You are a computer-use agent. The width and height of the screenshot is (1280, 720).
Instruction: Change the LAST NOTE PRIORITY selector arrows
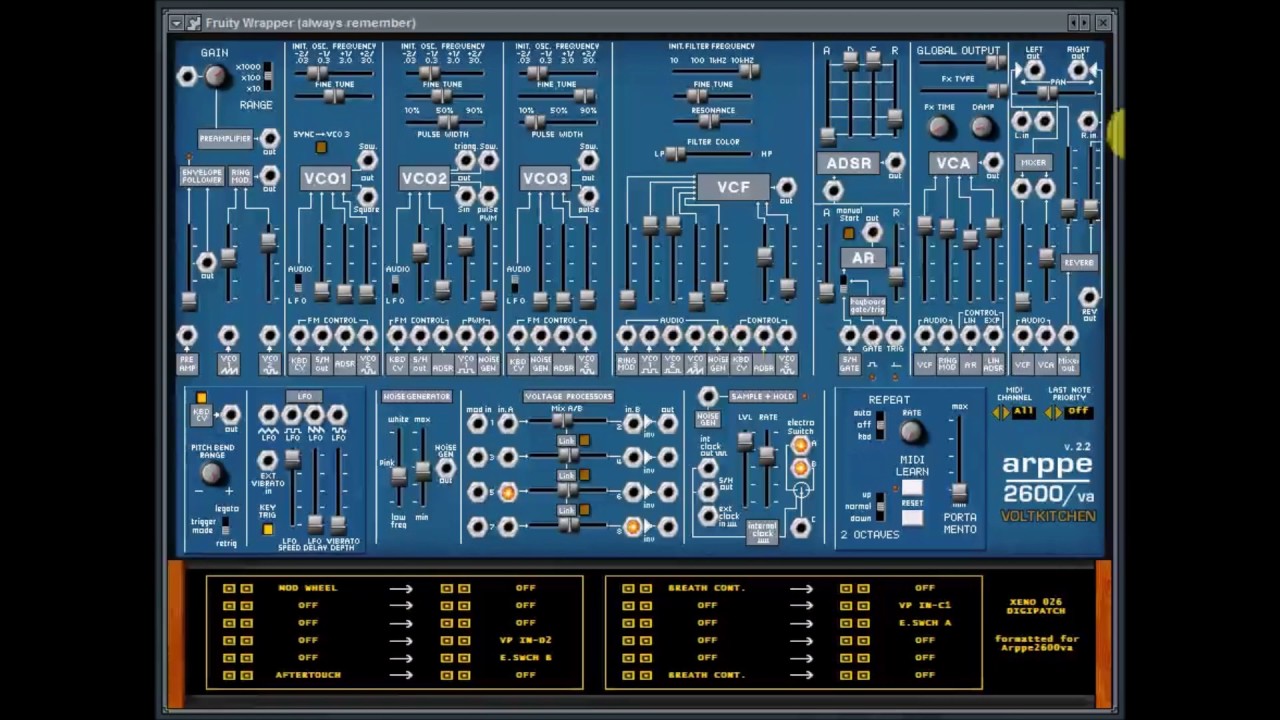coord(1053,412)
